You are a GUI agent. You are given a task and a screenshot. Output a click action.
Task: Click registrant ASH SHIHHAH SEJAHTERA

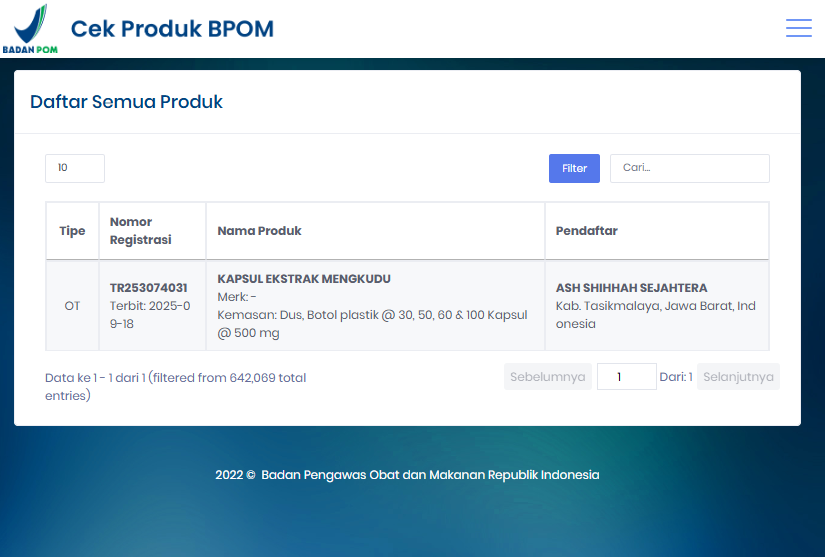(631, 288)
